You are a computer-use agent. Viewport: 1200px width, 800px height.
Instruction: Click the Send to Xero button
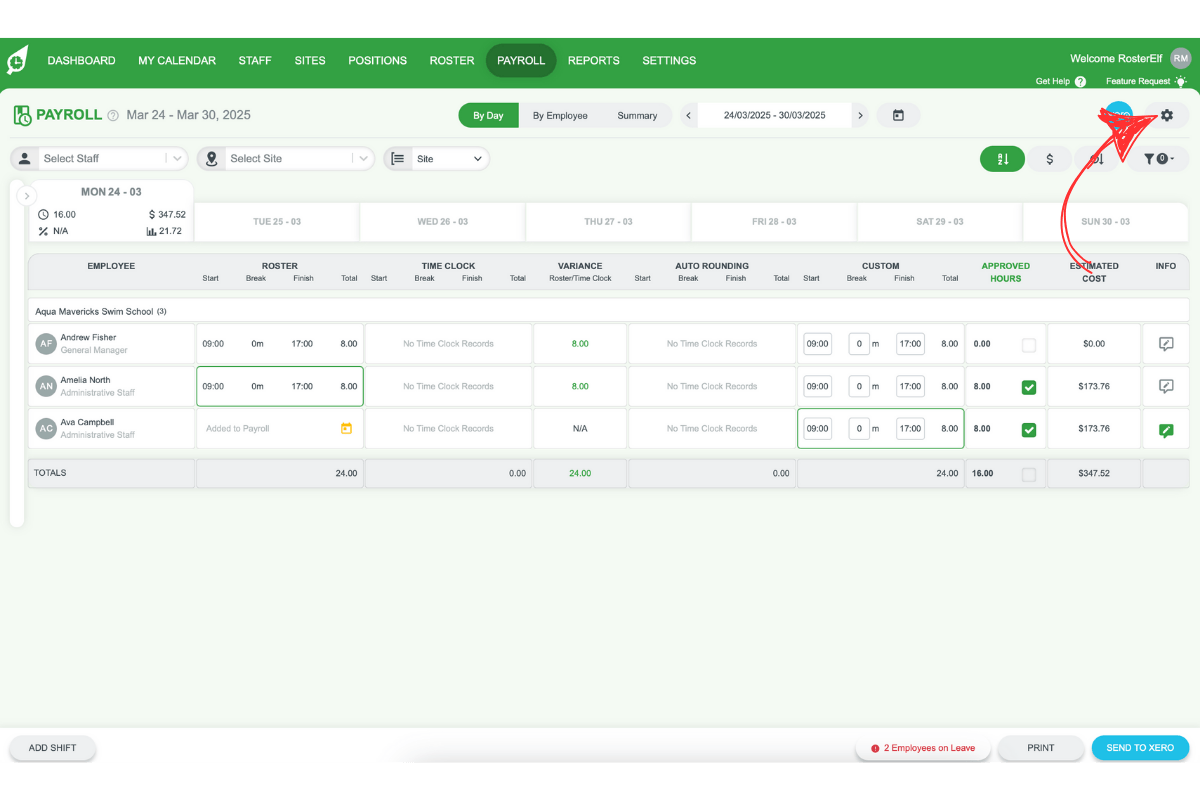pos(1140,747)
